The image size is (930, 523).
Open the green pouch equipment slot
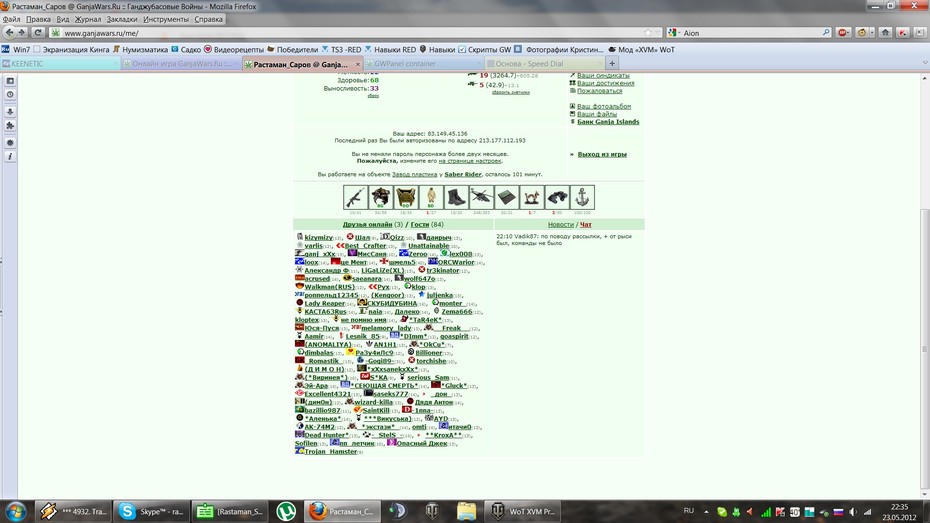coord(507,197)
